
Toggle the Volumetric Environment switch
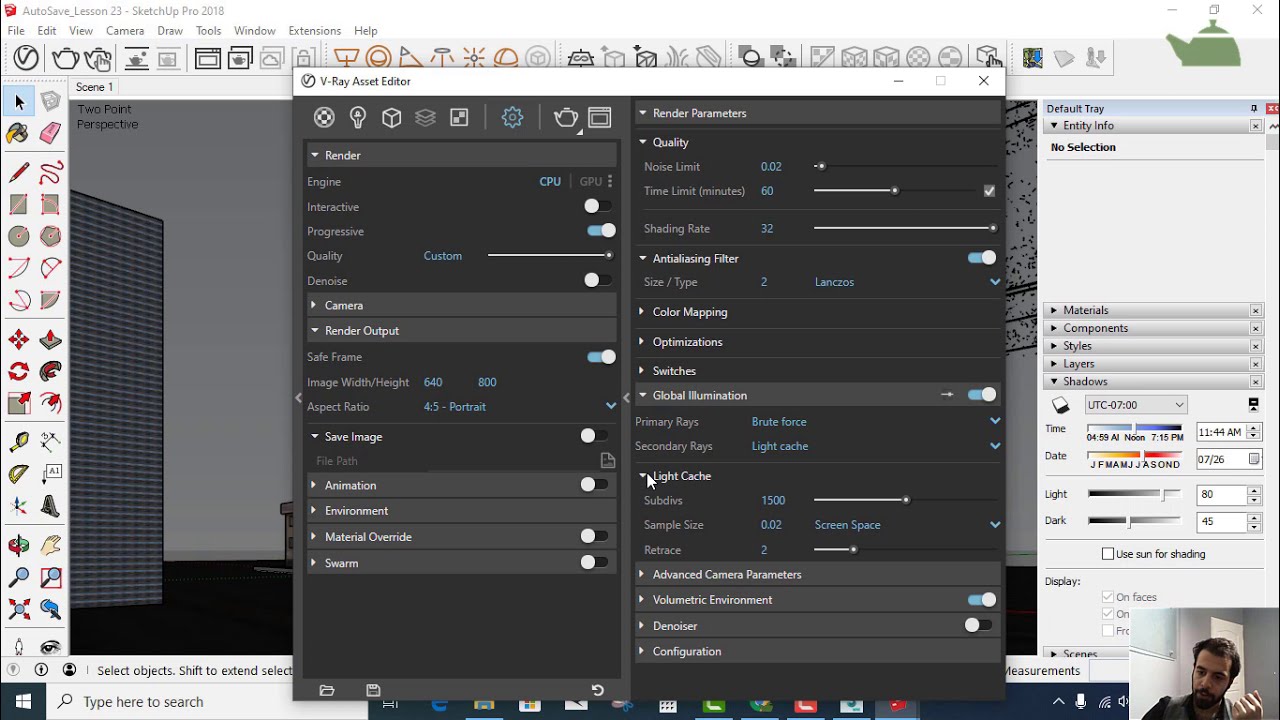(982, 600)
